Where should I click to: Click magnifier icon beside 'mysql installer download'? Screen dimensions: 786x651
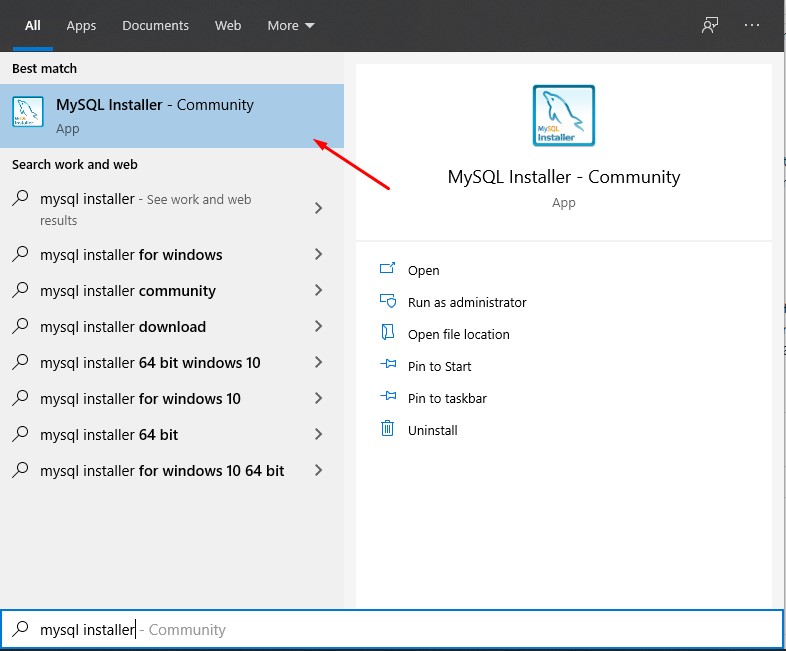pos(20,326)
